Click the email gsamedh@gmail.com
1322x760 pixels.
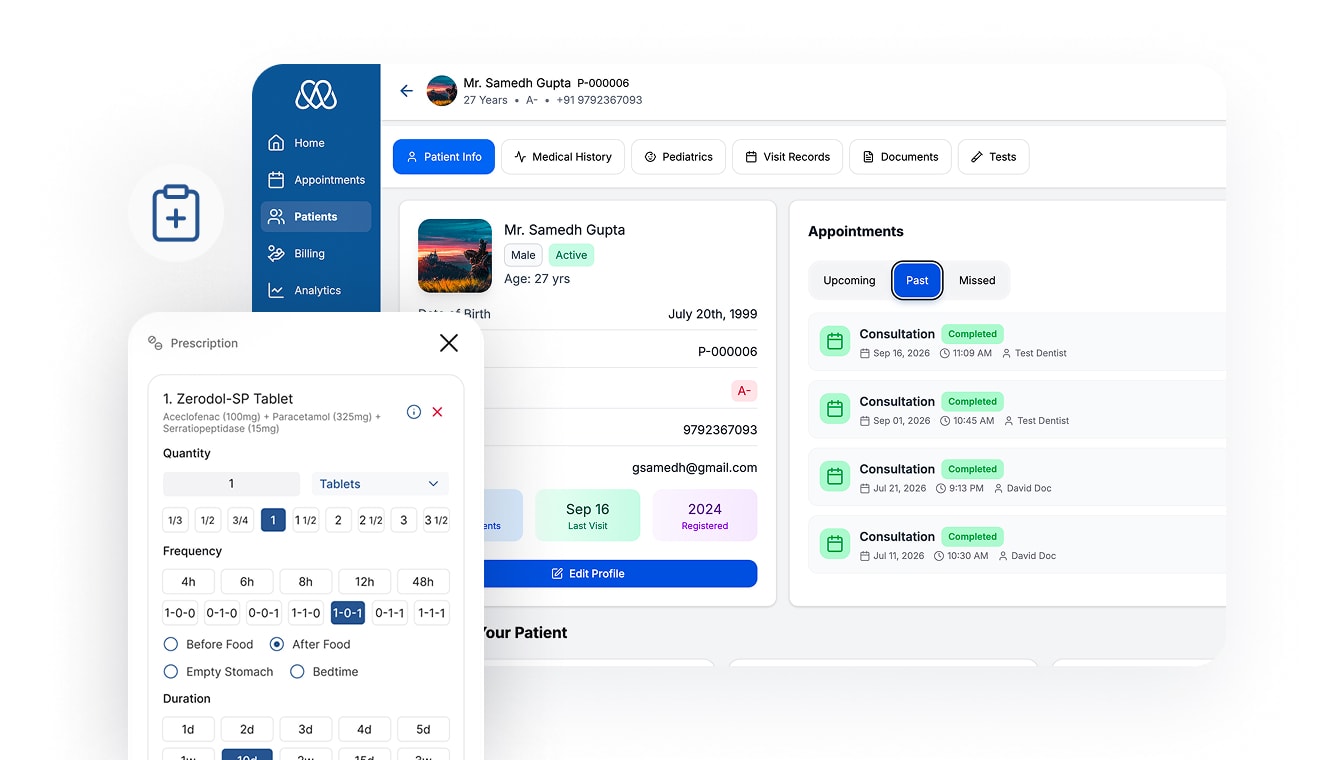694,468
